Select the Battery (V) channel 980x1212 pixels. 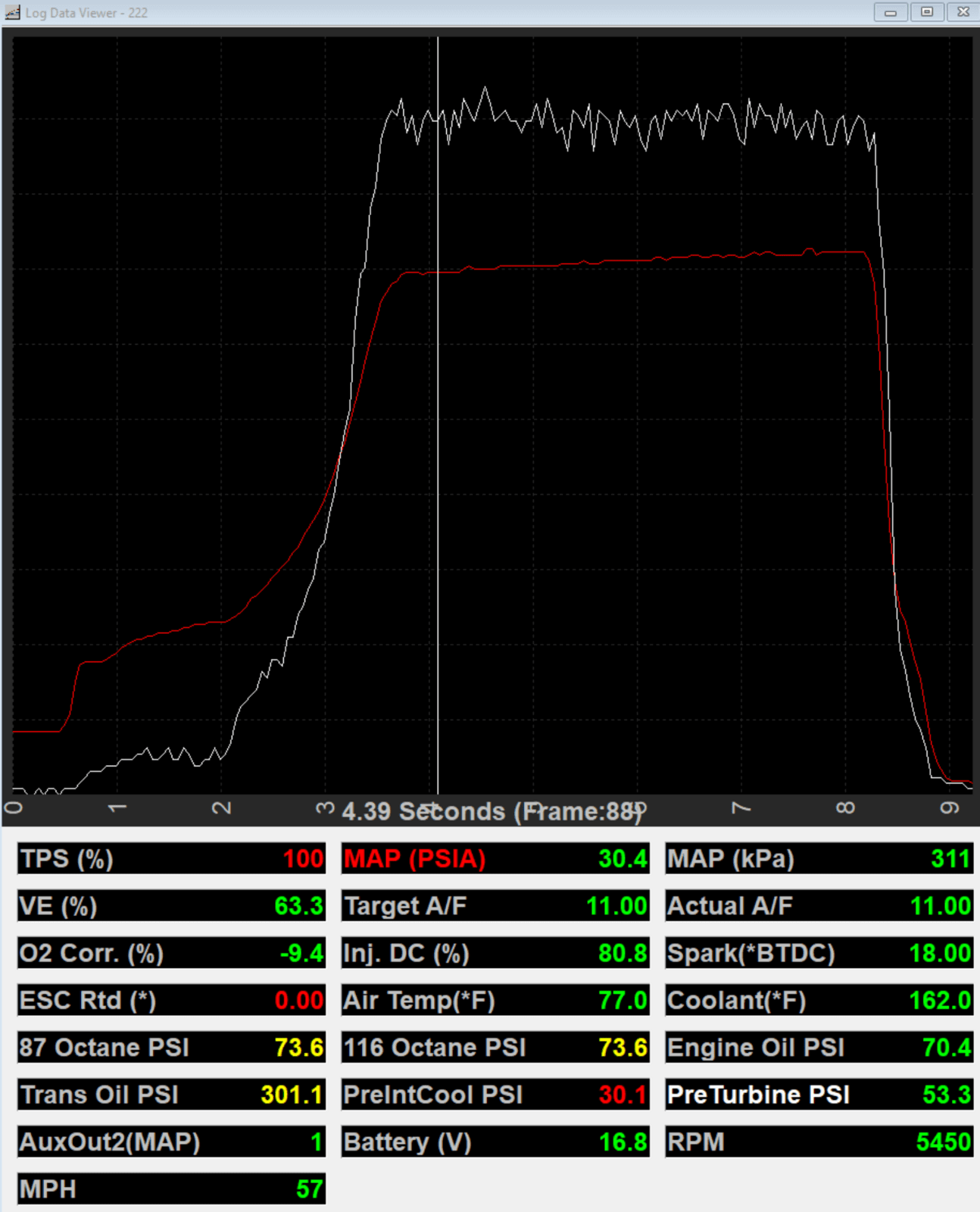click(496, 1142)
